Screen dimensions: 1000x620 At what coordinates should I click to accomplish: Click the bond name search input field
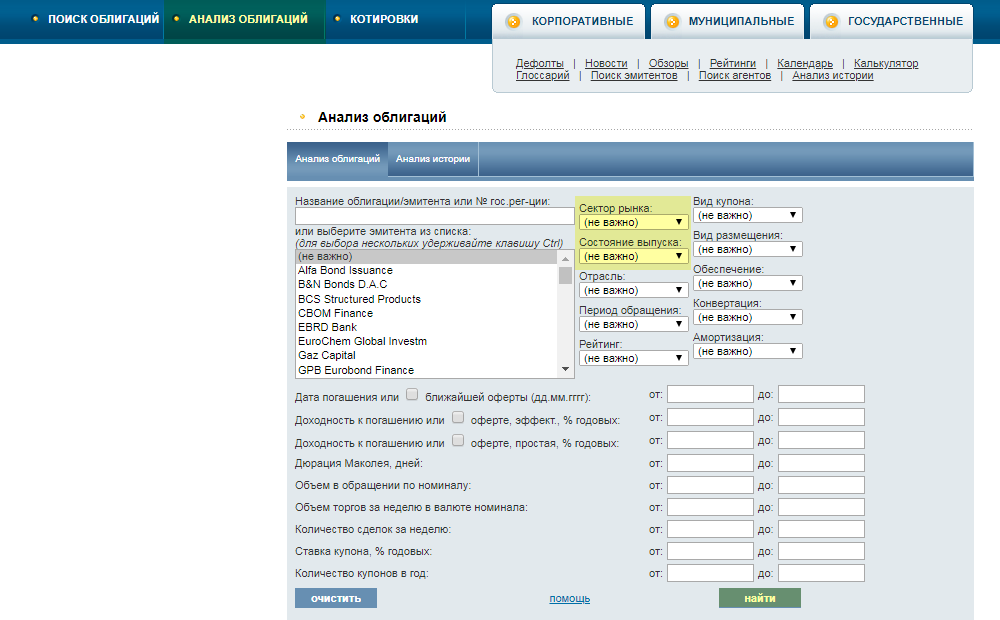tap(434, 216)
